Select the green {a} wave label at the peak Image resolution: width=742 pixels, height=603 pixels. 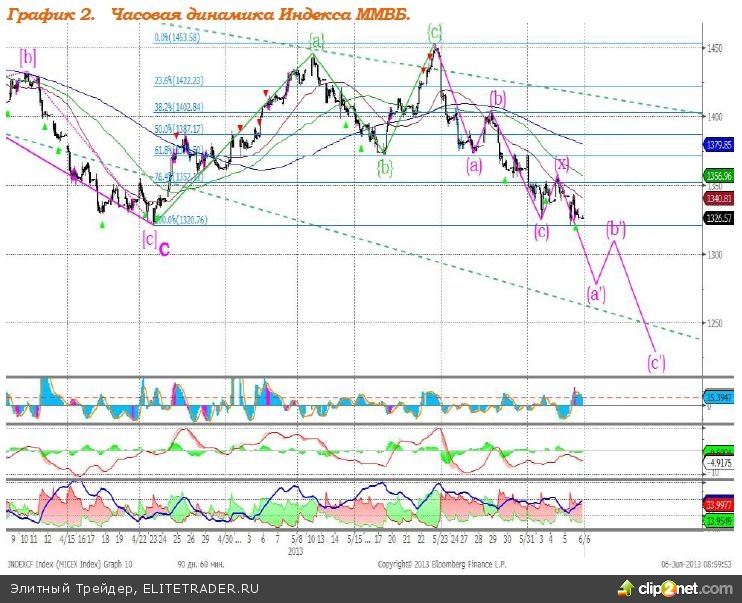tap(316, 41)
